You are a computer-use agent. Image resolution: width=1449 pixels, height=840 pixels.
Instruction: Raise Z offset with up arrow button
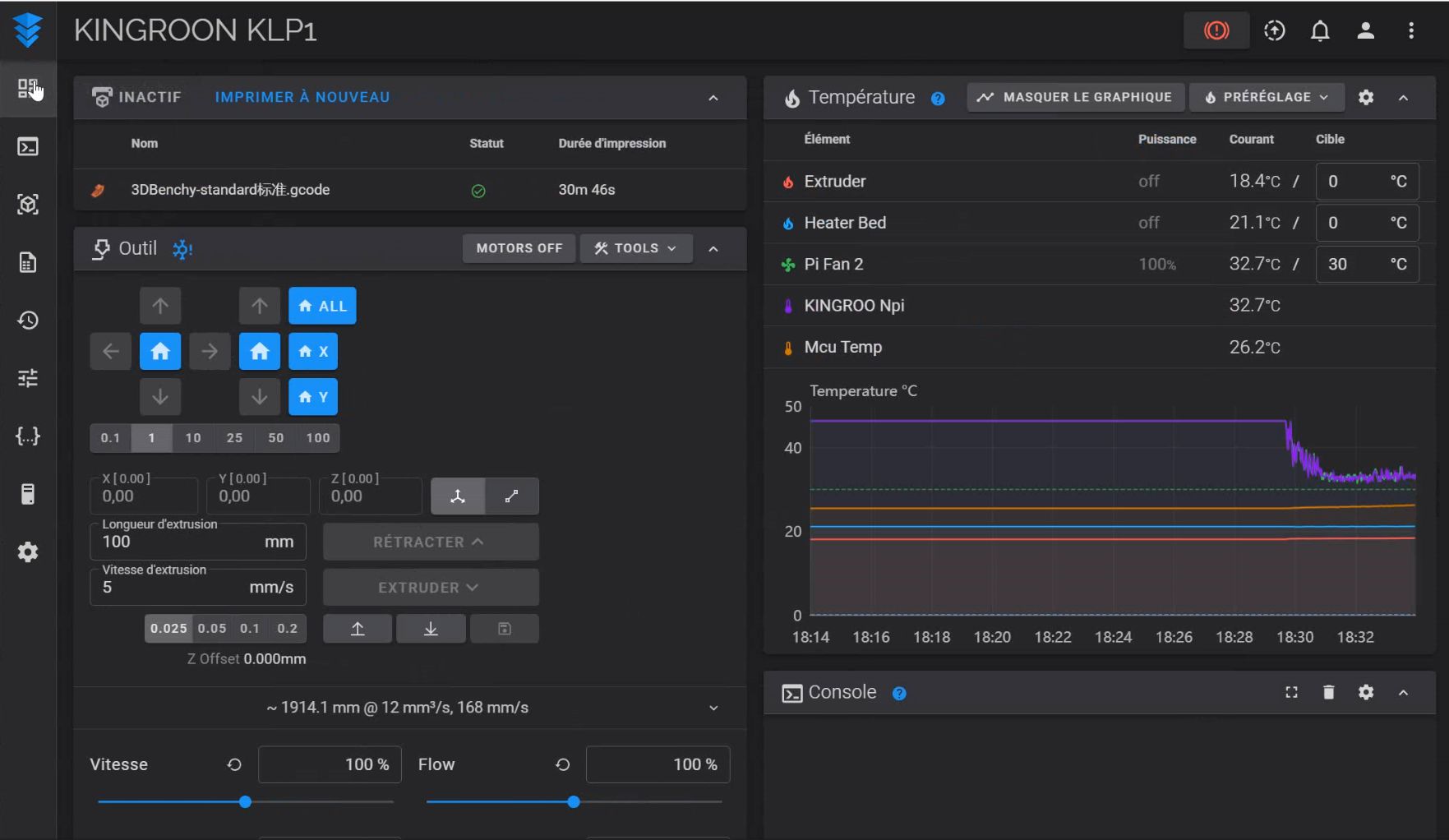click(358, 629)
